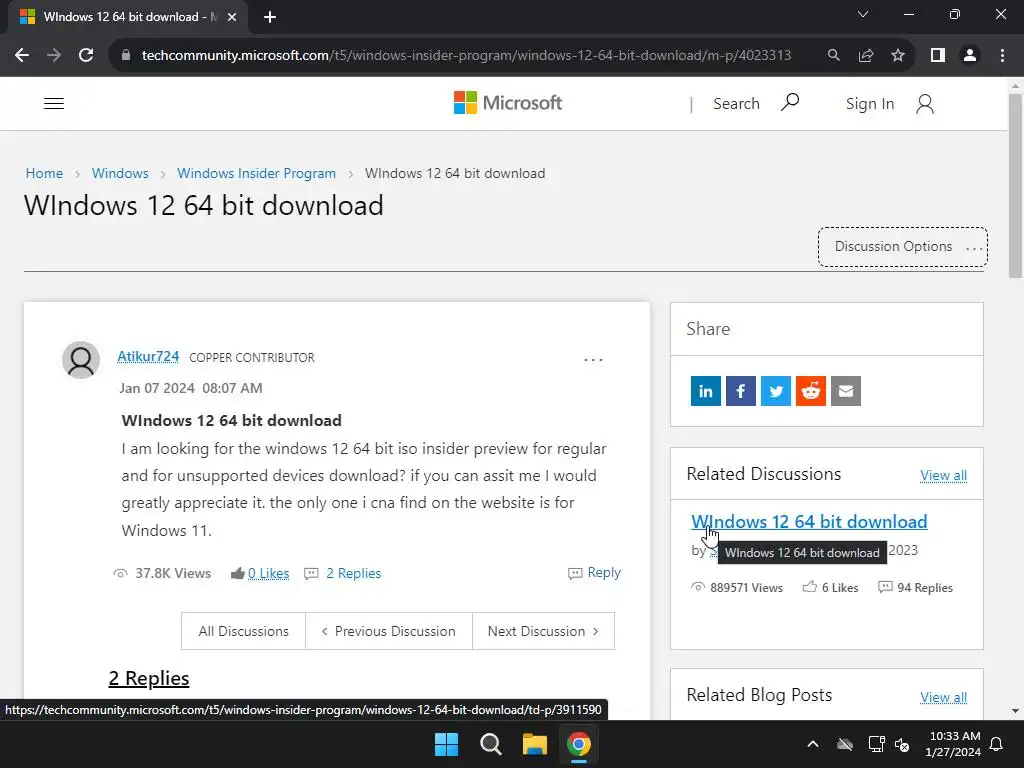This screenshot has width=1024, height=768.
Task: Open Chrome profile button
Action: 970,55
